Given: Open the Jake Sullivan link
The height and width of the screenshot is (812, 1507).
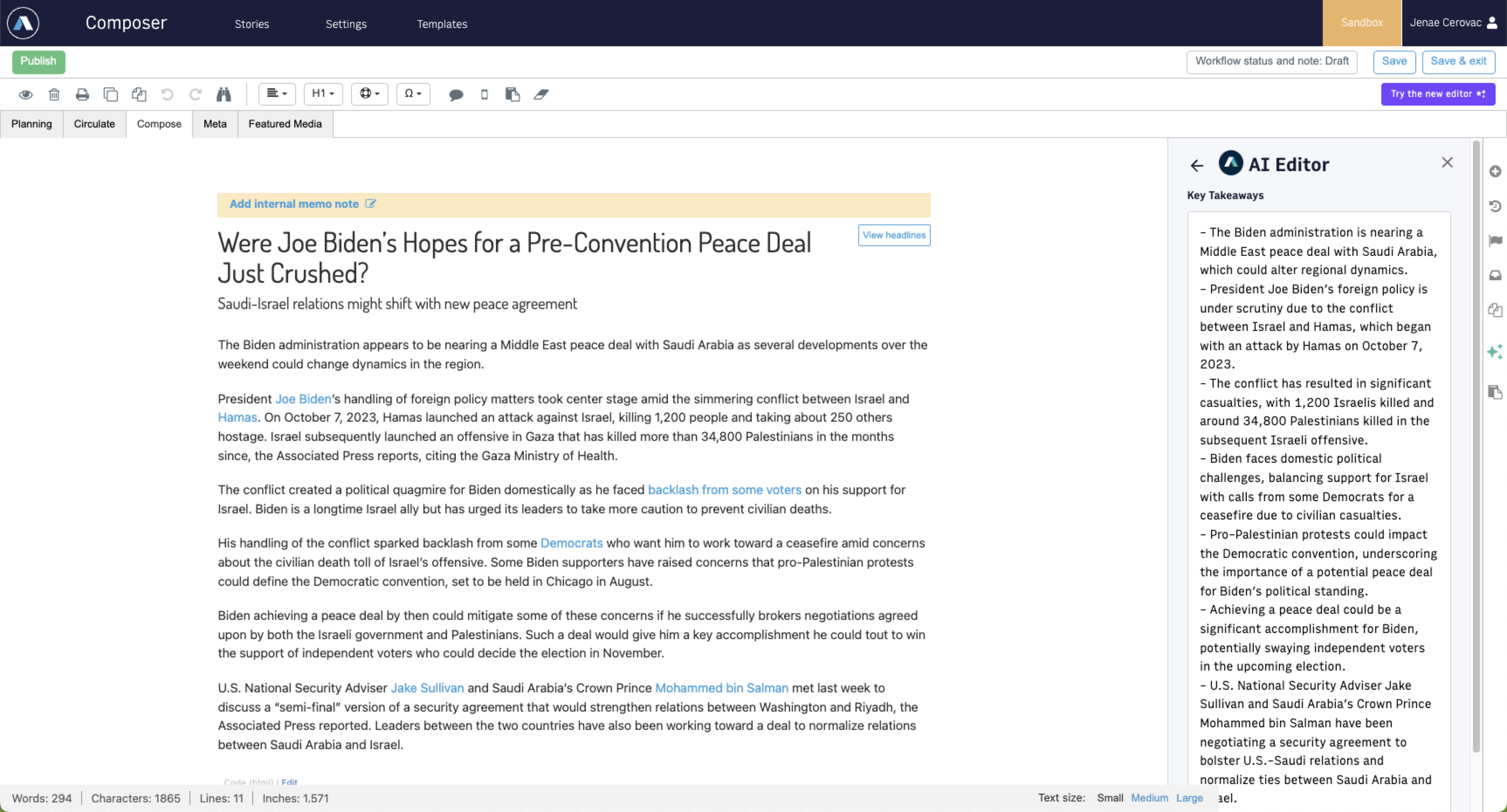Looking at the screenshot, I should click(427, 688).
